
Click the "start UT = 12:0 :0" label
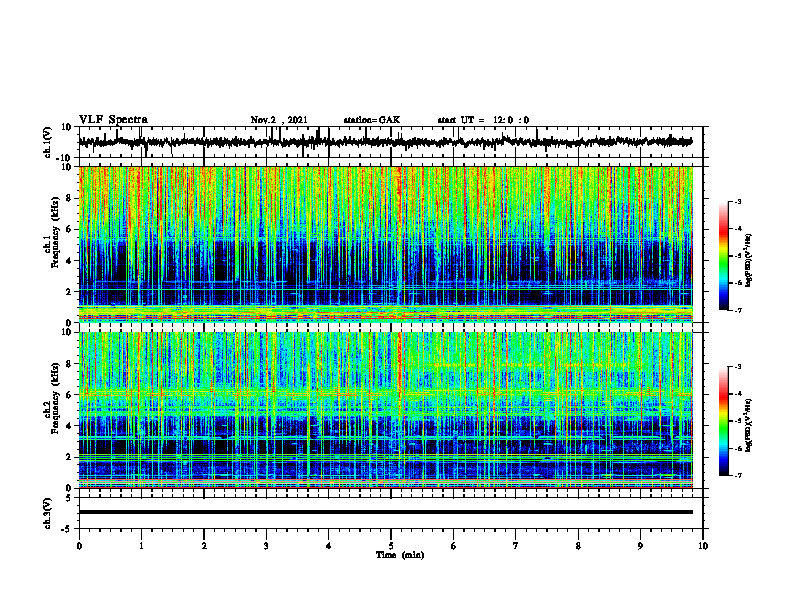click(x=483, y=120)
